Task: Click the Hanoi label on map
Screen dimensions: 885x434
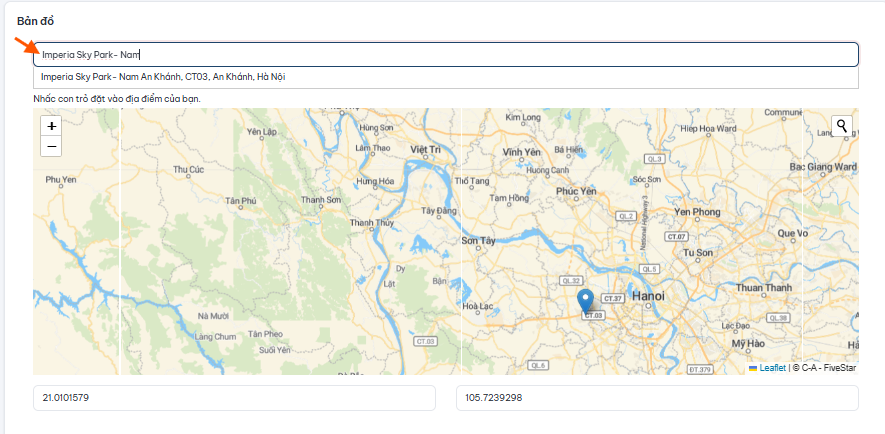Action: point(648,296)
